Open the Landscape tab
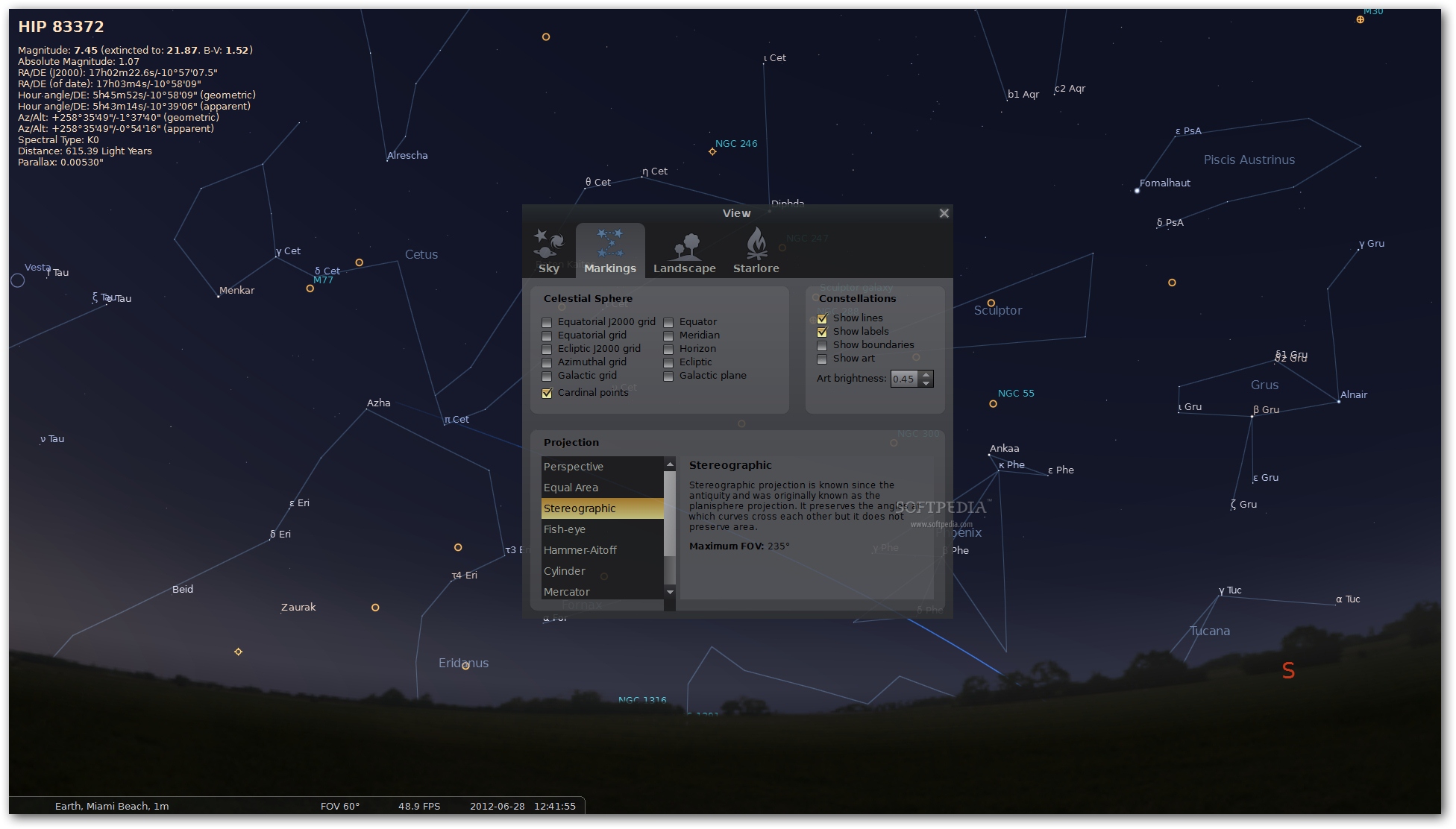 coord(685,252)
